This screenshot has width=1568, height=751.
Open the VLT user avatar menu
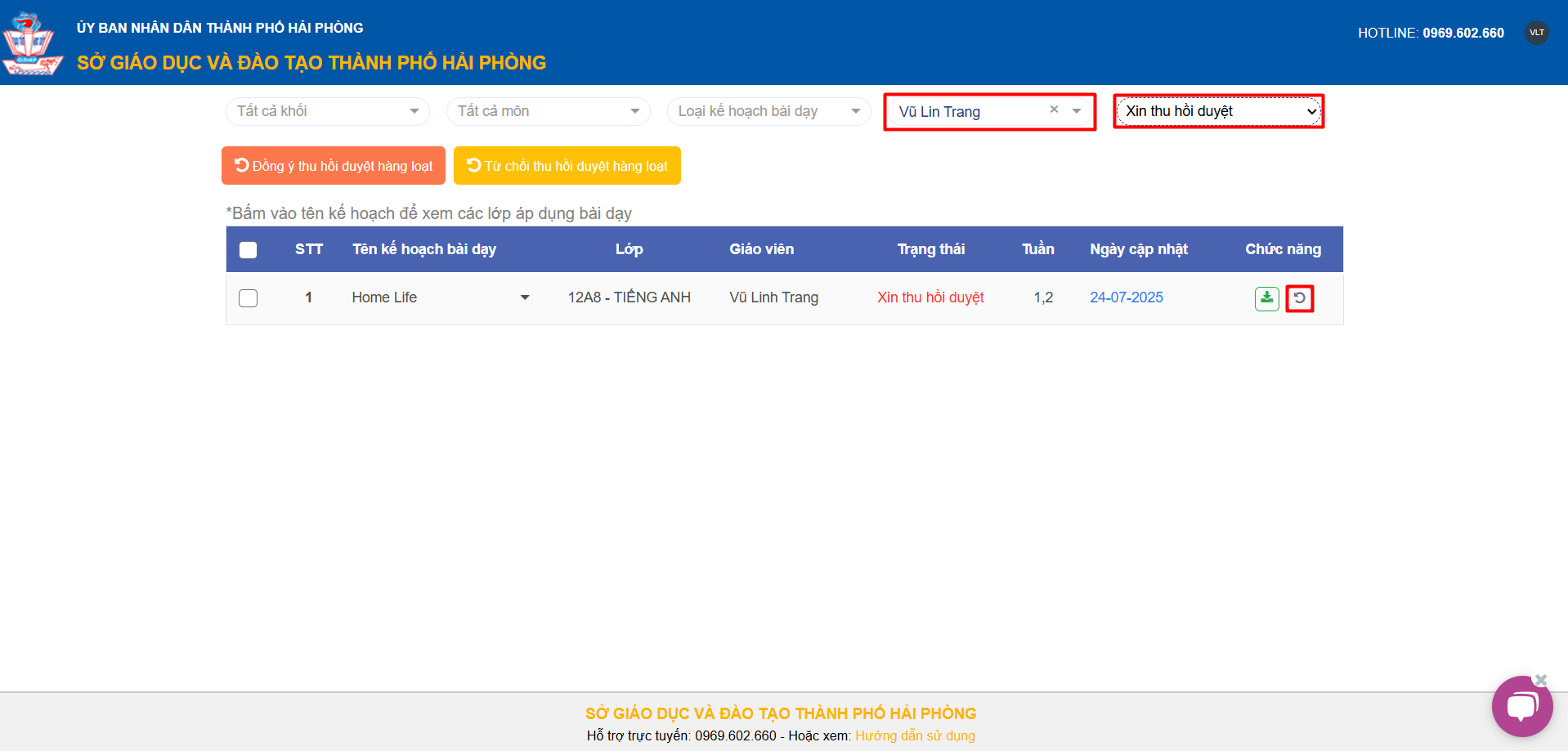coord(1536,33)
